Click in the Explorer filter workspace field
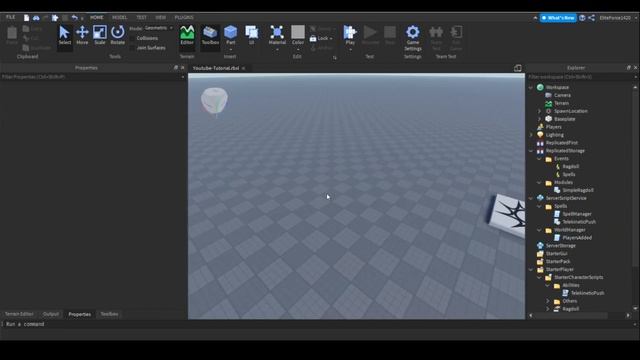This screenshot has height=360, width=640. 580,77
